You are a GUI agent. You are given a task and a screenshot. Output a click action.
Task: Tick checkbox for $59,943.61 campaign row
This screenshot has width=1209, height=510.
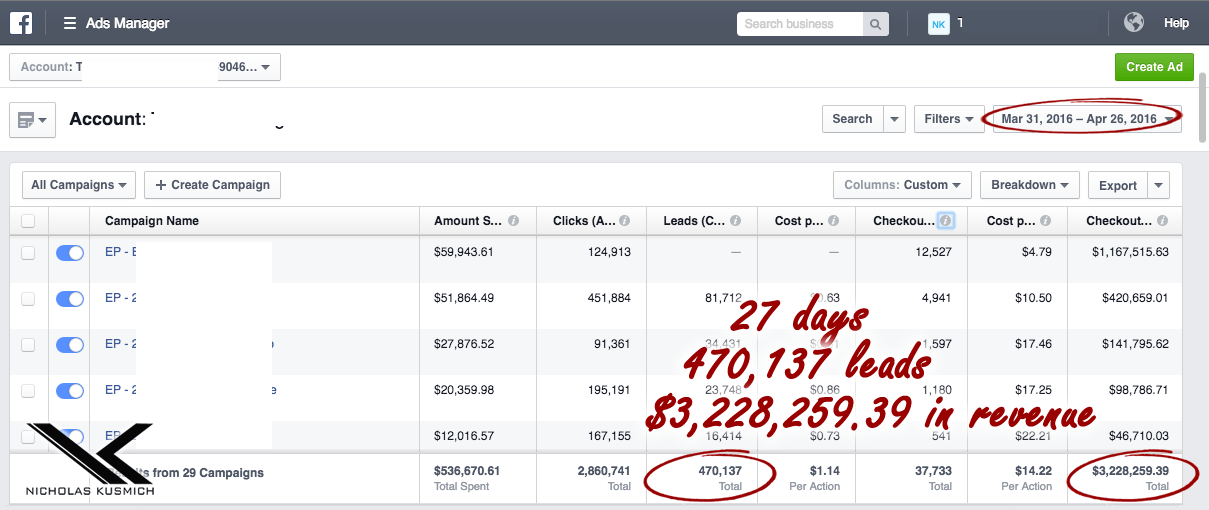(x=28, y=253)
